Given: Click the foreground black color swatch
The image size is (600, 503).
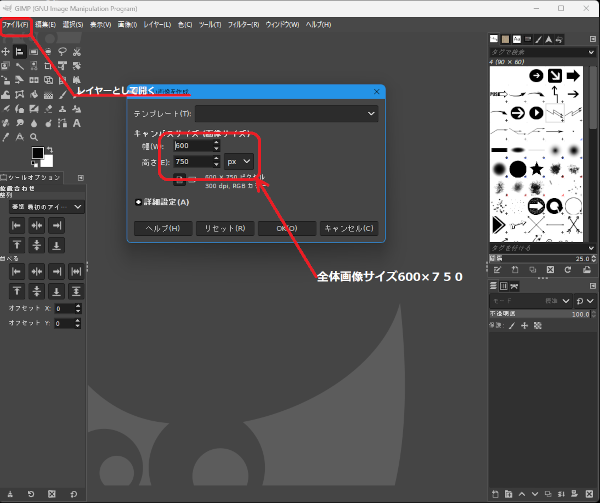Looking at the screenshot, I should click(x=38, y=153).
